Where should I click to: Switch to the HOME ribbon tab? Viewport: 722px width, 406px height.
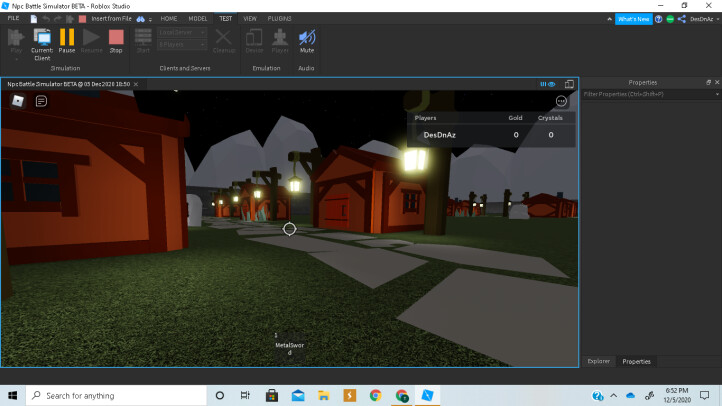coord(169,19)
